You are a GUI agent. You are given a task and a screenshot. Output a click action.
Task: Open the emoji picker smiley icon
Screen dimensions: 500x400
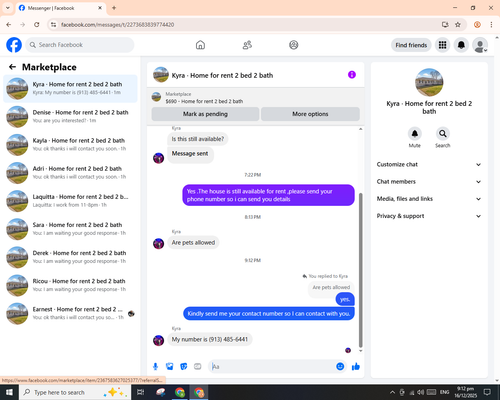tap(340, 367)
